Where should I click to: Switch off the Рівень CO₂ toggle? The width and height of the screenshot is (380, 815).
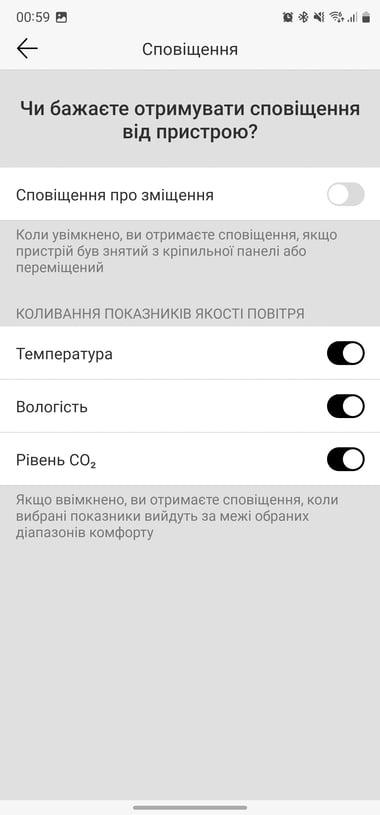346,459
